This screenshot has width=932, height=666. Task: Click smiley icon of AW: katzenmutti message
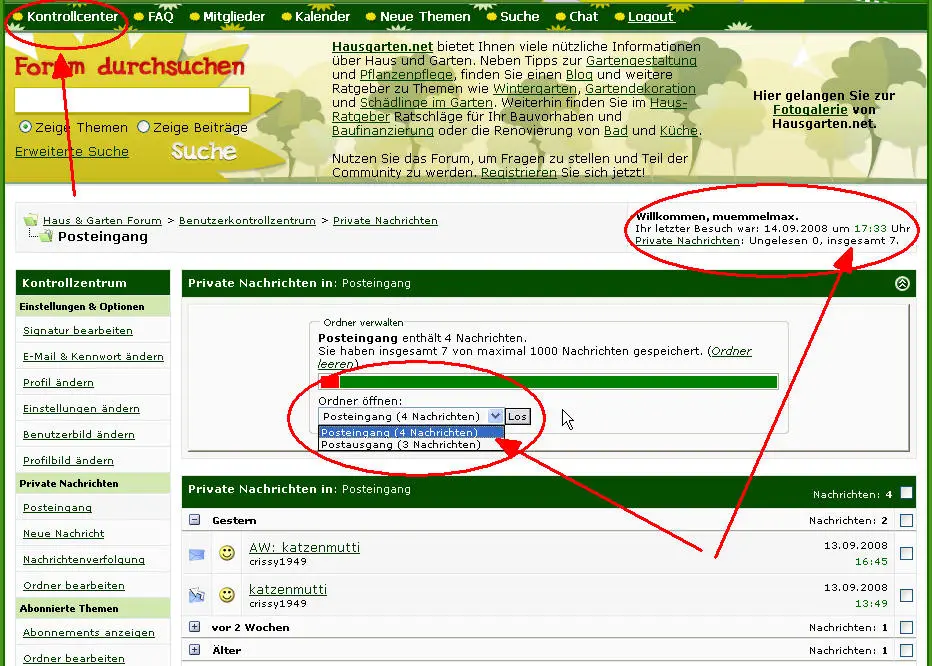coord(226,553)
